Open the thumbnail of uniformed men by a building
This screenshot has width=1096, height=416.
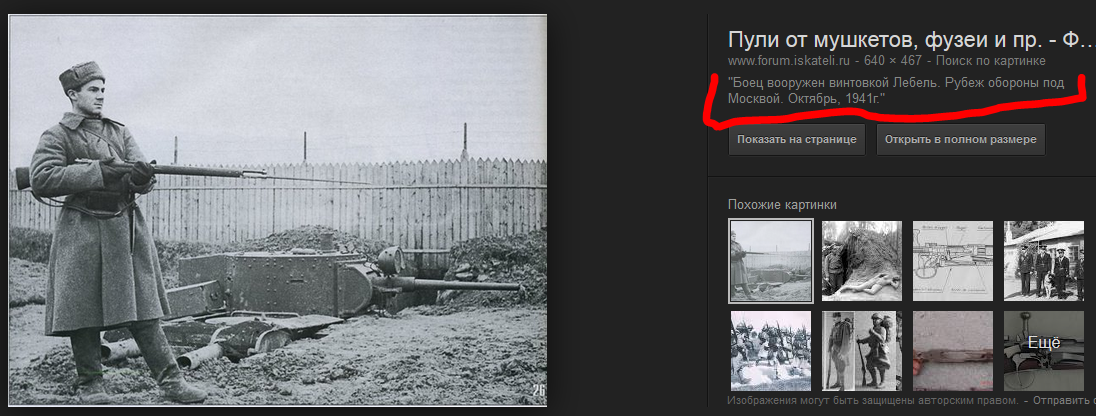pos(1044,261)
